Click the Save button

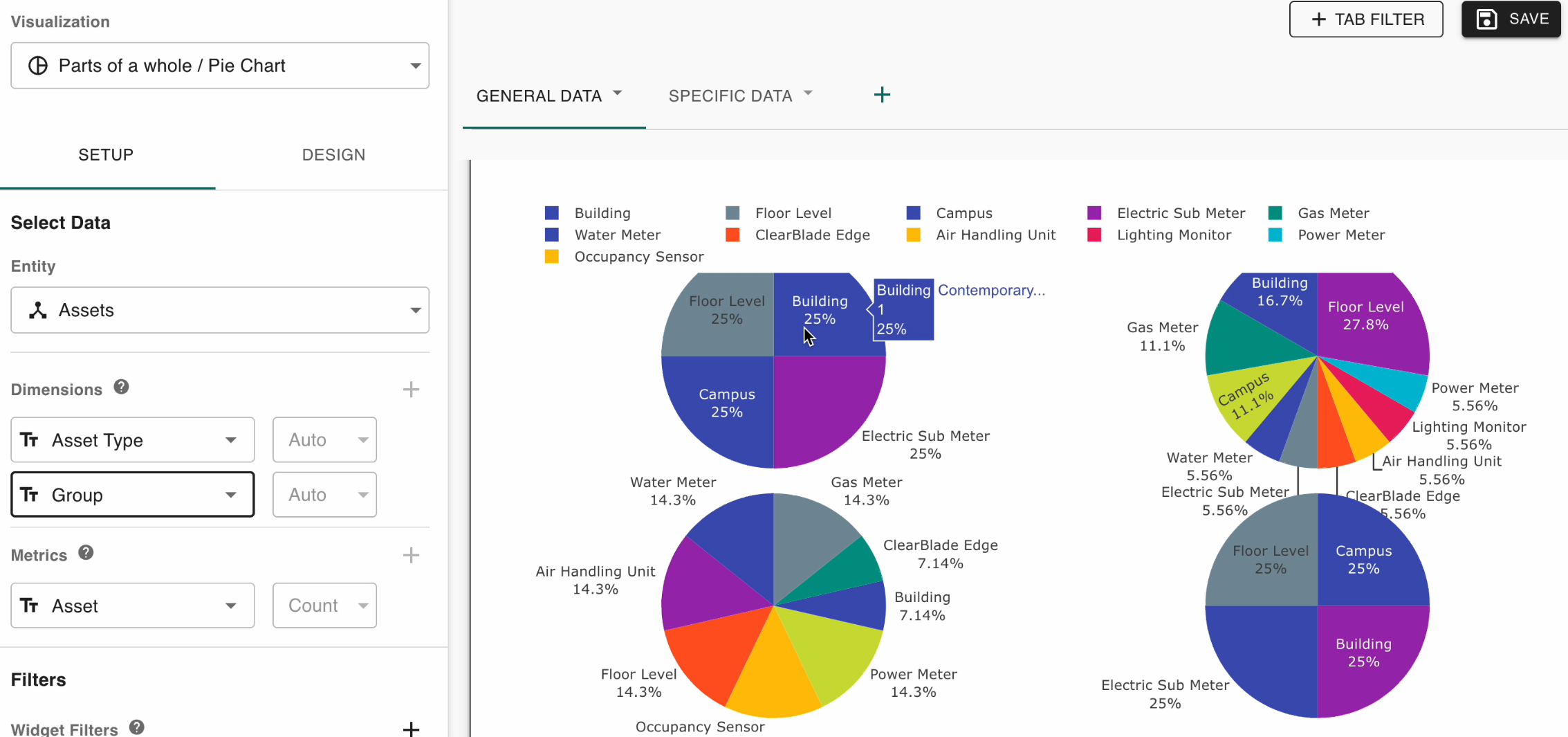pyautogui.click(x=1511, y=19)
